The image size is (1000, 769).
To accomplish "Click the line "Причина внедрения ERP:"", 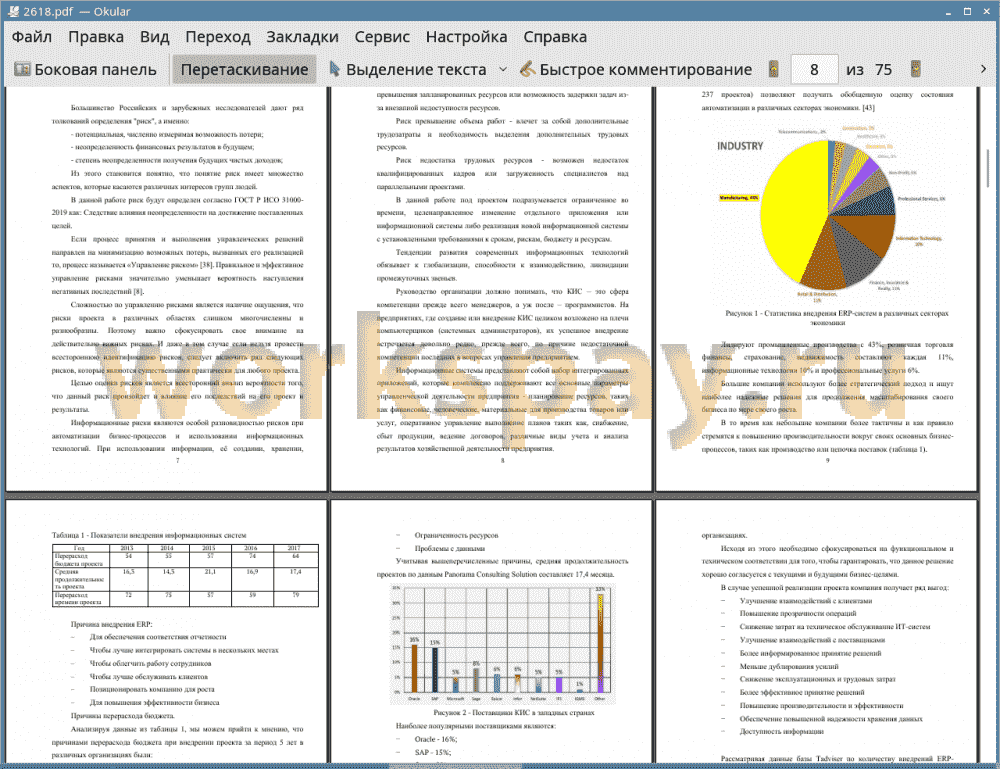I will pos(112,624).
